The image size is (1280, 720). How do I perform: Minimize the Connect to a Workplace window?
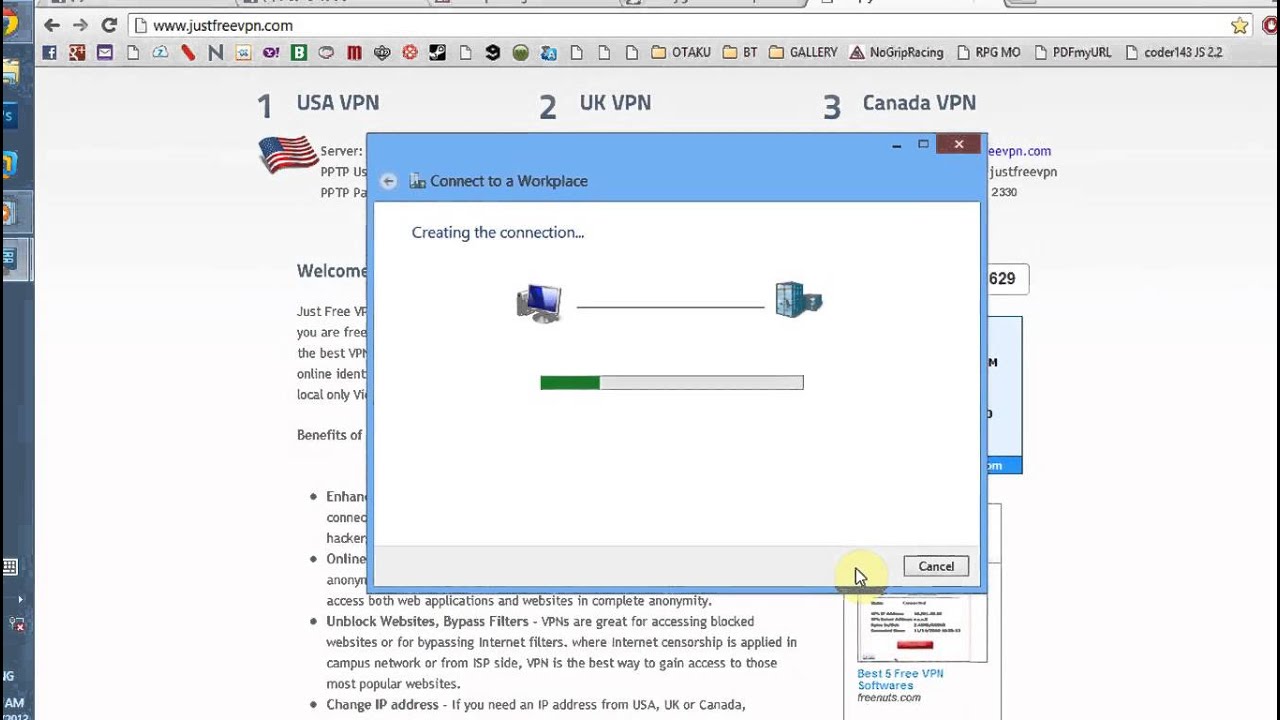pos(896,145)
